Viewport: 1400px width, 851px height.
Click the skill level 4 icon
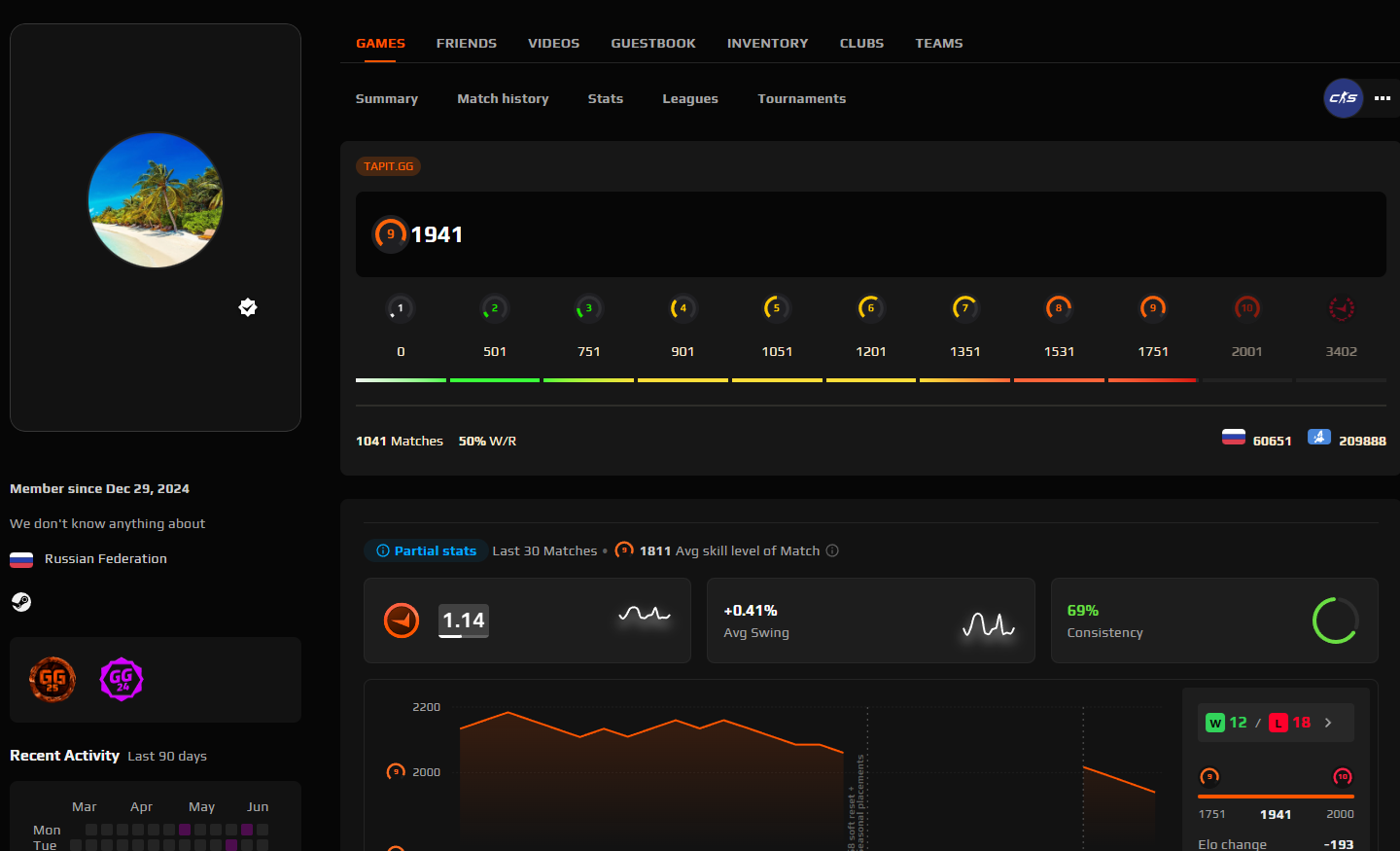pyautogui.click(x=682, y=308)
